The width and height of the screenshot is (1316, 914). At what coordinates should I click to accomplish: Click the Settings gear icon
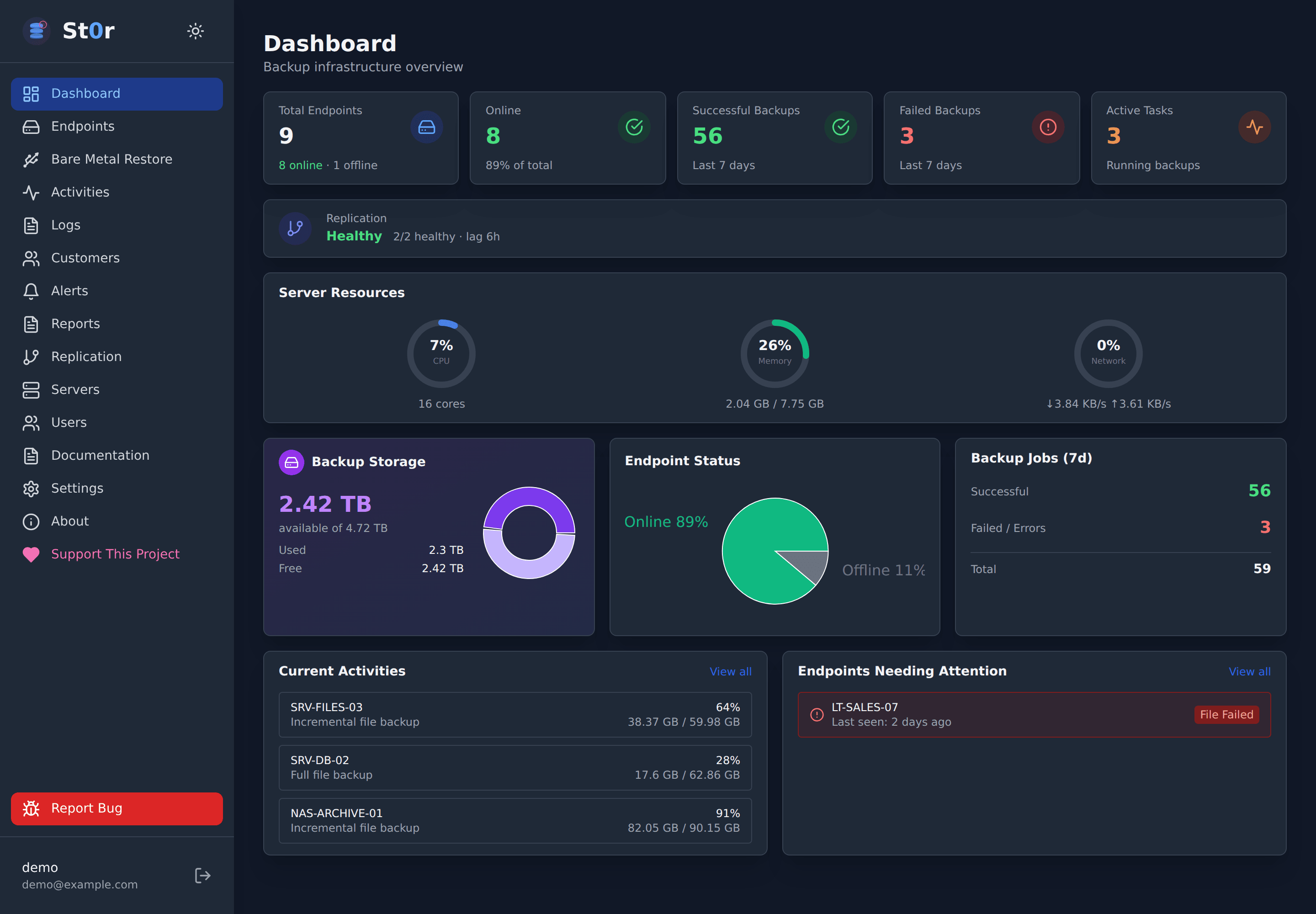tap(31, 489)
